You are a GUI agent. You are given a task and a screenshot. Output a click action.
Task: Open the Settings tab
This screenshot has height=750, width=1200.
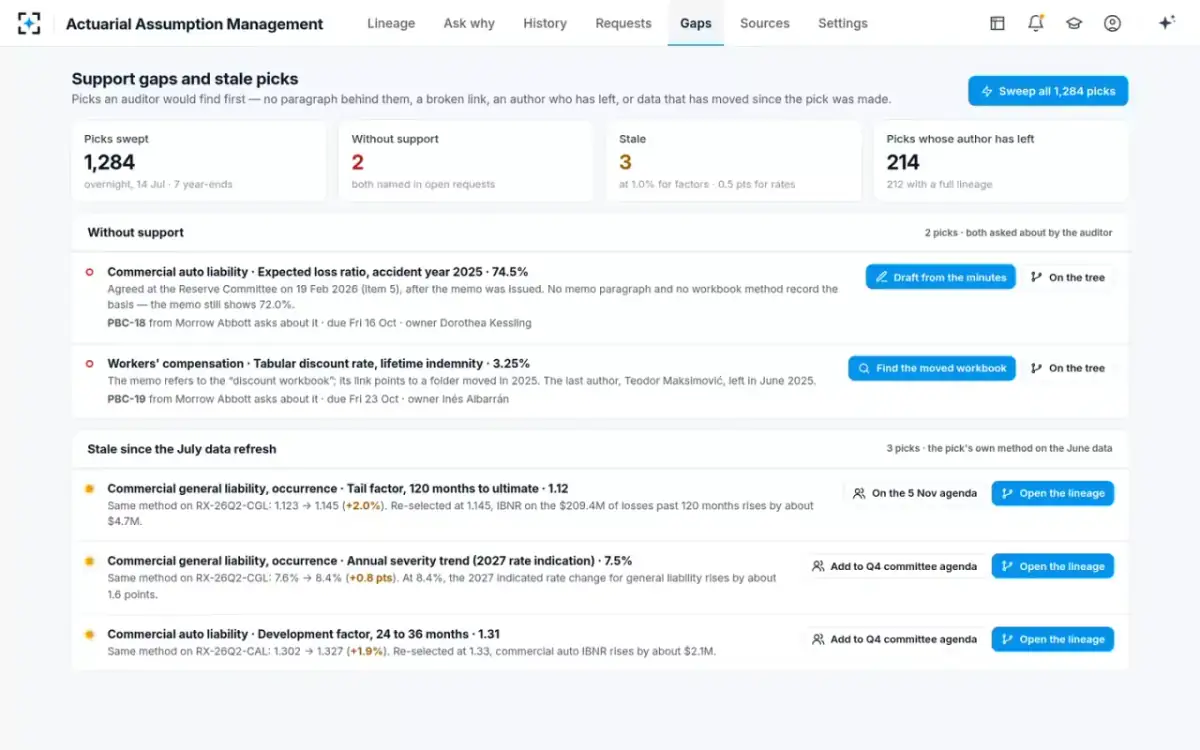pos(843,23)
